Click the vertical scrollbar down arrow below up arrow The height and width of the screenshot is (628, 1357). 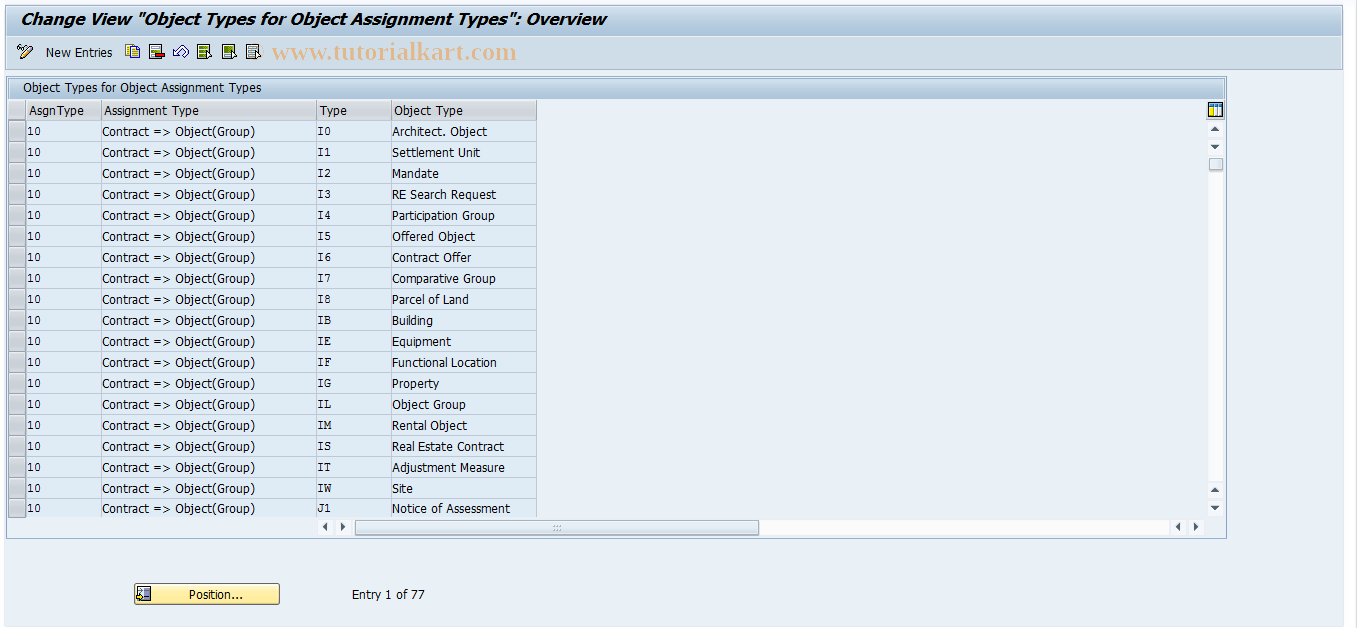[1215, 147]
